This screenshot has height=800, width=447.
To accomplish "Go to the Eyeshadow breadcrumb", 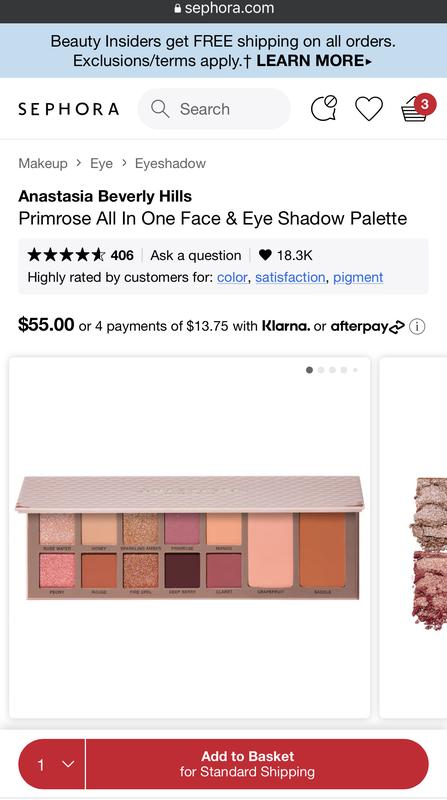I will (170, 163).
